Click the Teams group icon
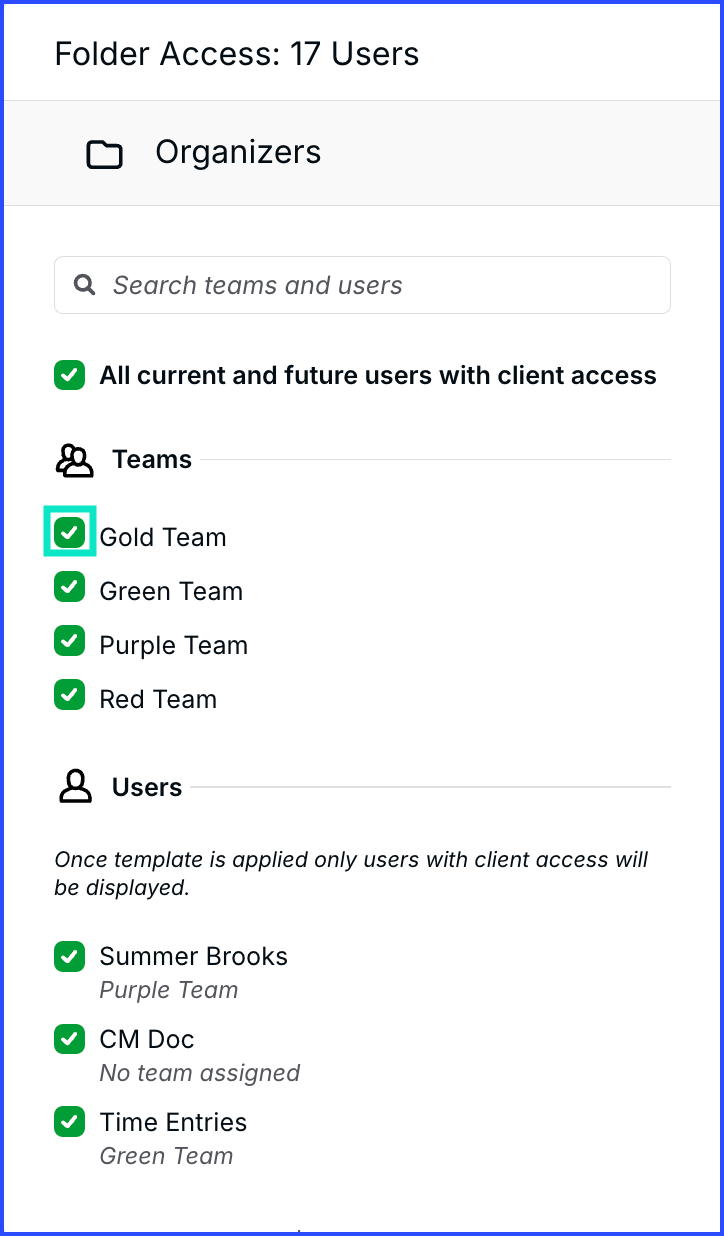The height and width of the screenshot is (1238, 724). (x=74, y=460)
